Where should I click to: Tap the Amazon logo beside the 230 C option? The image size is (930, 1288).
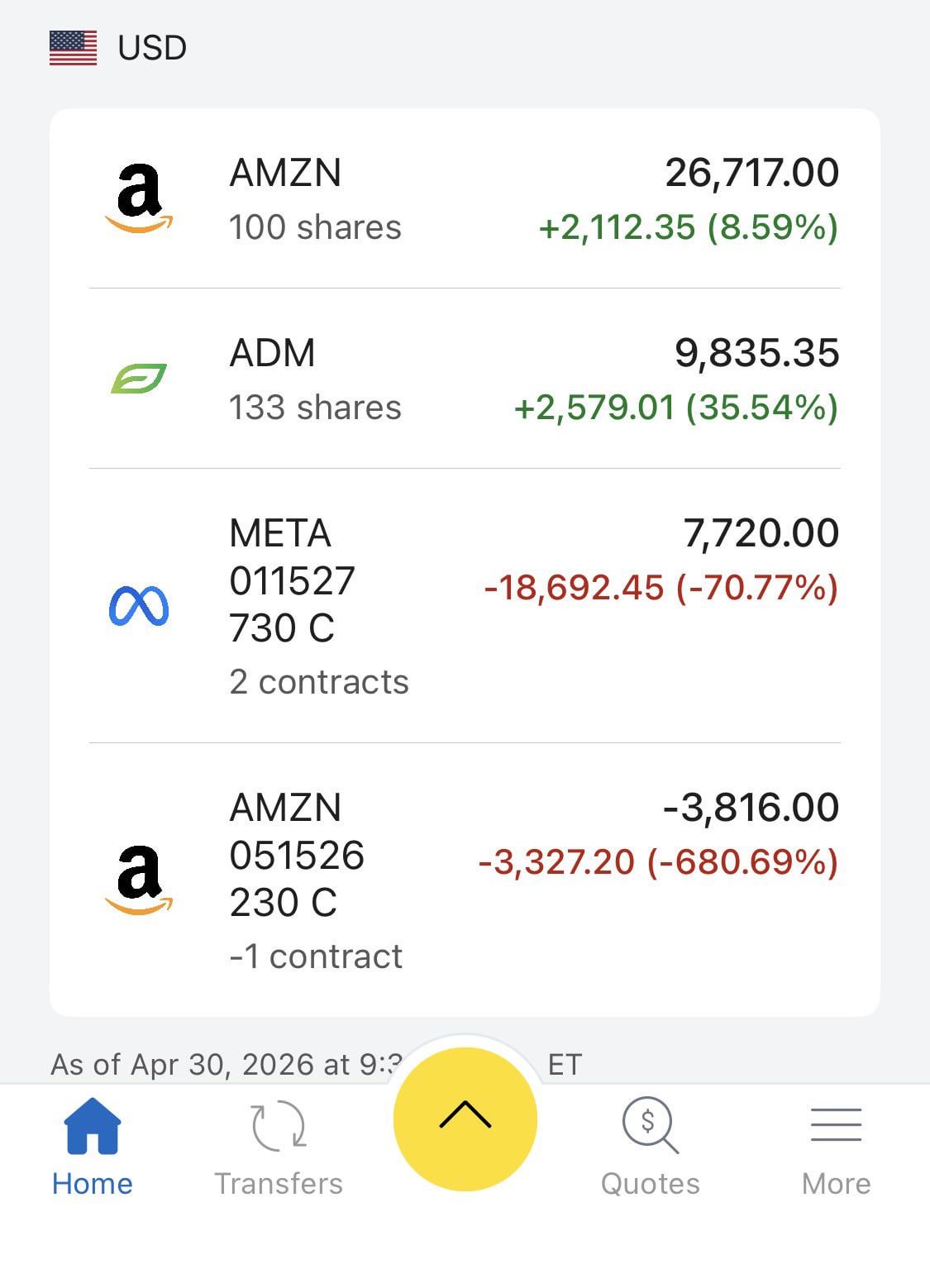point(139,880)
